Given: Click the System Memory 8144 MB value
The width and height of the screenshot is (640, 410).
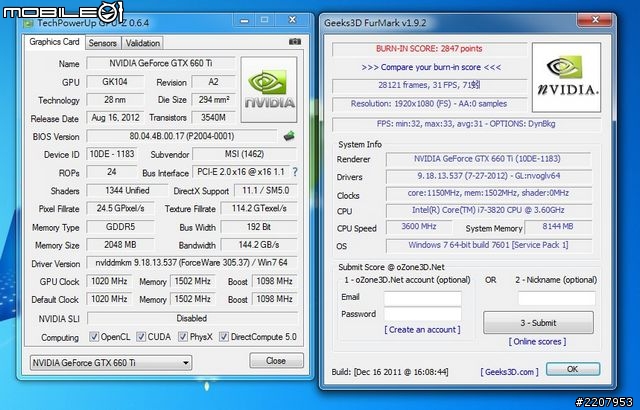Looking at the screenshot, I should tap(558, 226).
